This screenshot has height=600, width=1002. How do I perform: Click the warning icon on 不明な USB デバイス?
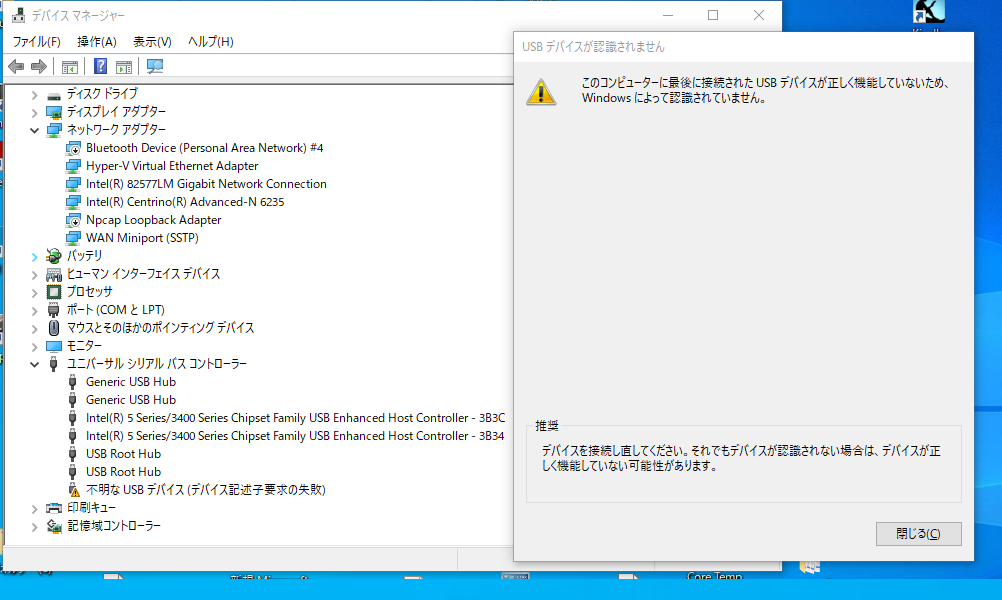[73, 490]
